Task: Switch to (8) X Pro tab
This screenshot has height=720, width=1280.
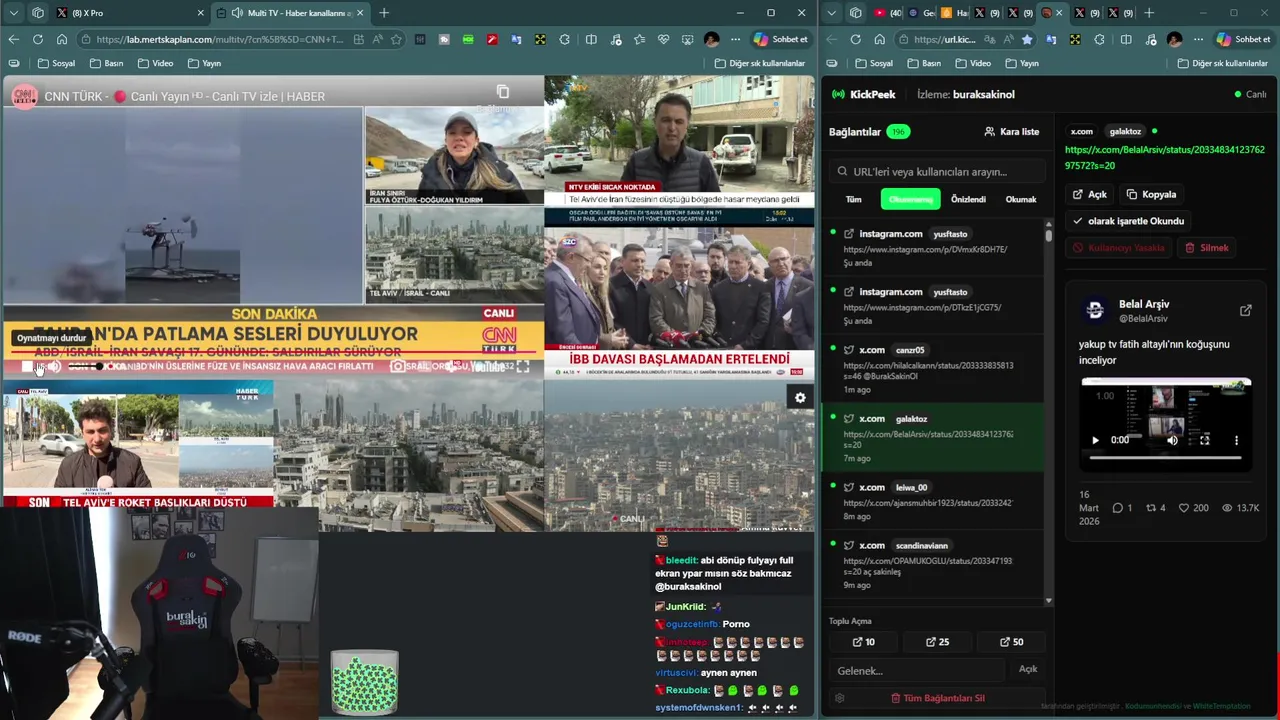Action: coord(130,13)
